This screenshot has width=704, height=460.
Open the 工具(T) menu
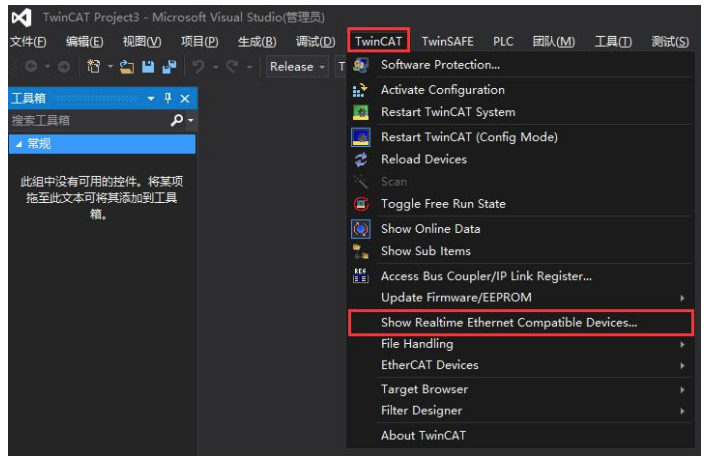613,42
